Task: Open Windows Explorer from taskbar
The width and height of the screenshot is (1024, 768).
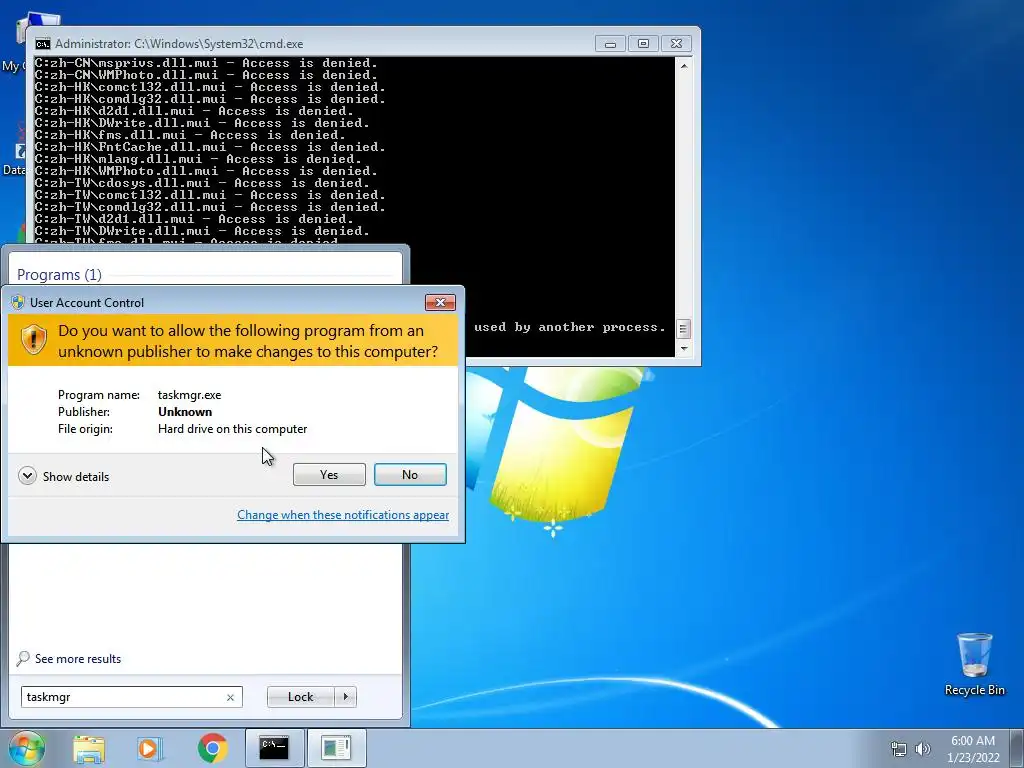Action: (89, 748)
